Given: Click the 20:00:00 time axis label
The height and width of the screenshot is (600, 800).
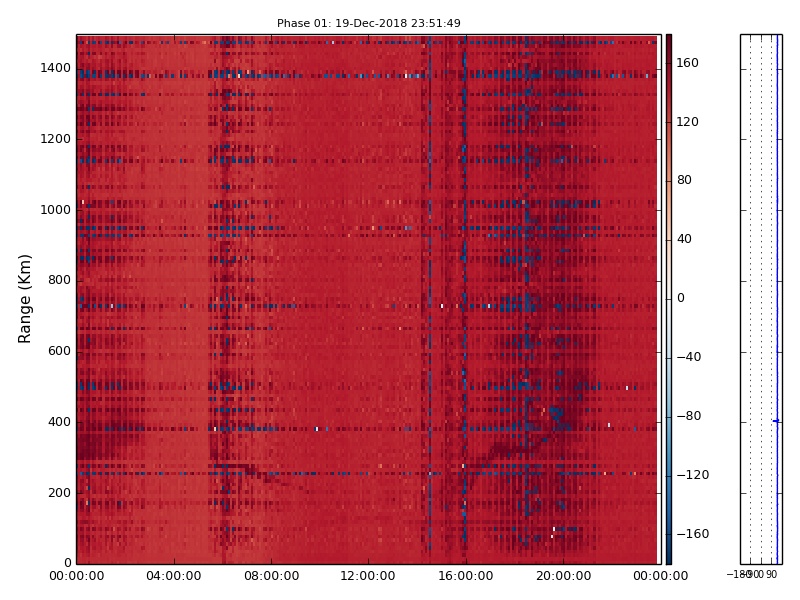Looking at the screenshot, I should pos(563,576).
